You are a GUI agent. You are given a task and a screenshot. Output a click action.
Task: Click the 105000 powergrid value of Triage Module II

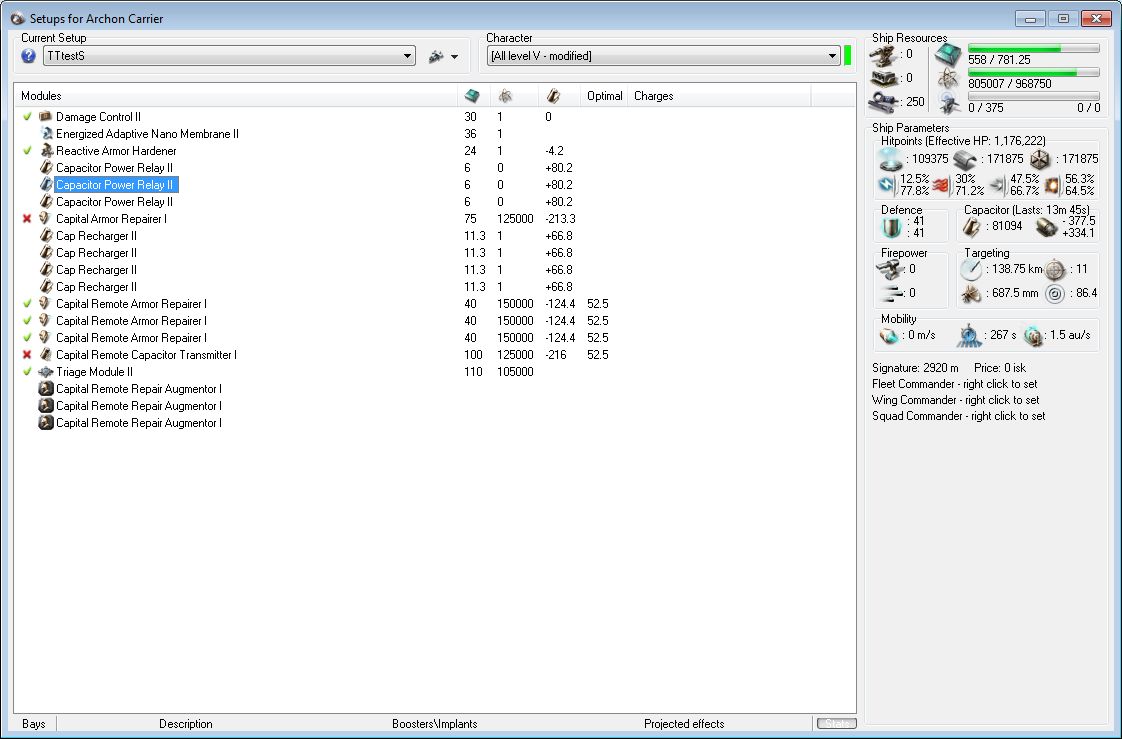(x=514, y=372)
